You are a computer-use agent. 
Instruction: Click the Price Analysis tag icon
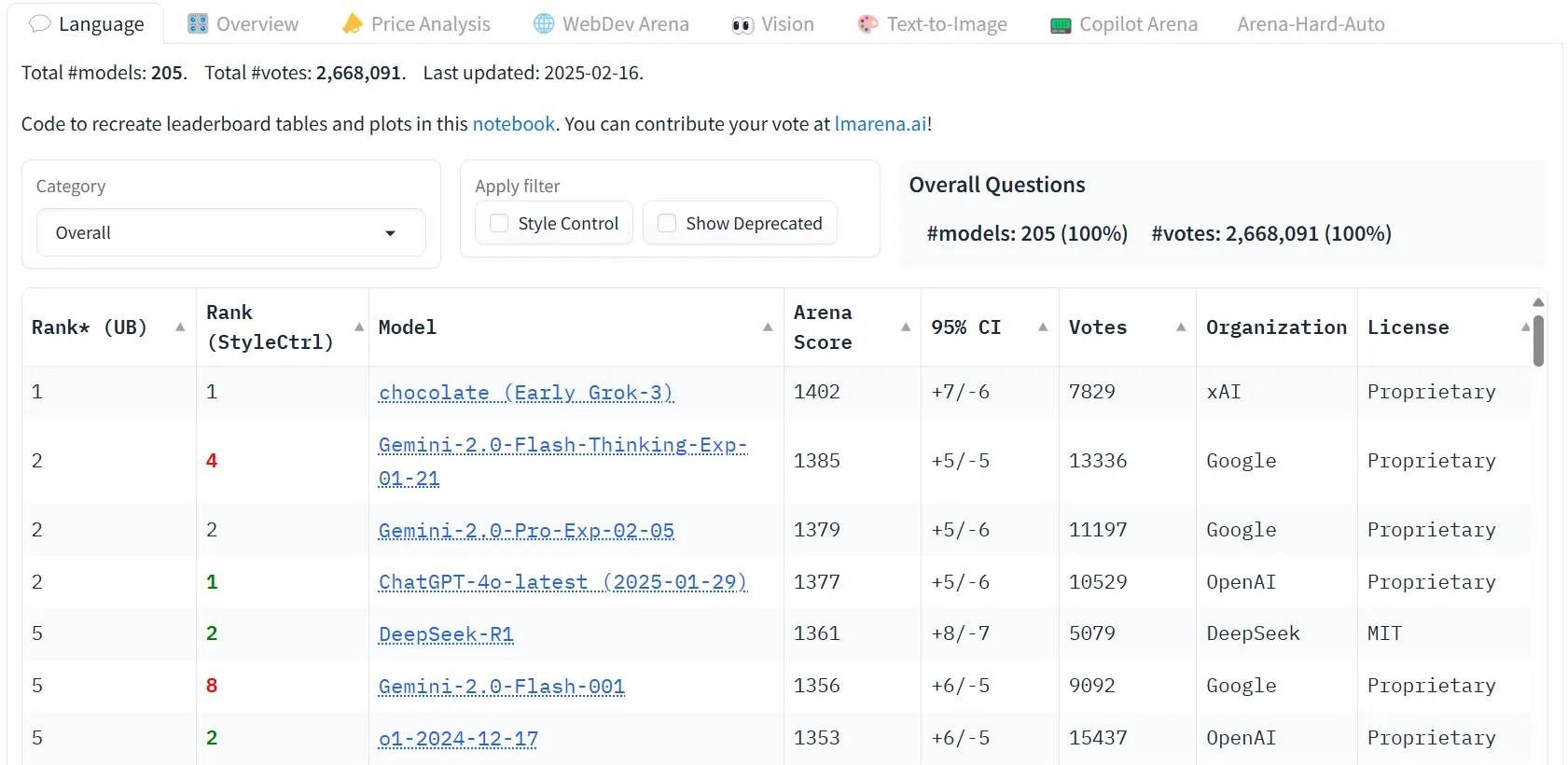(352, 24)
